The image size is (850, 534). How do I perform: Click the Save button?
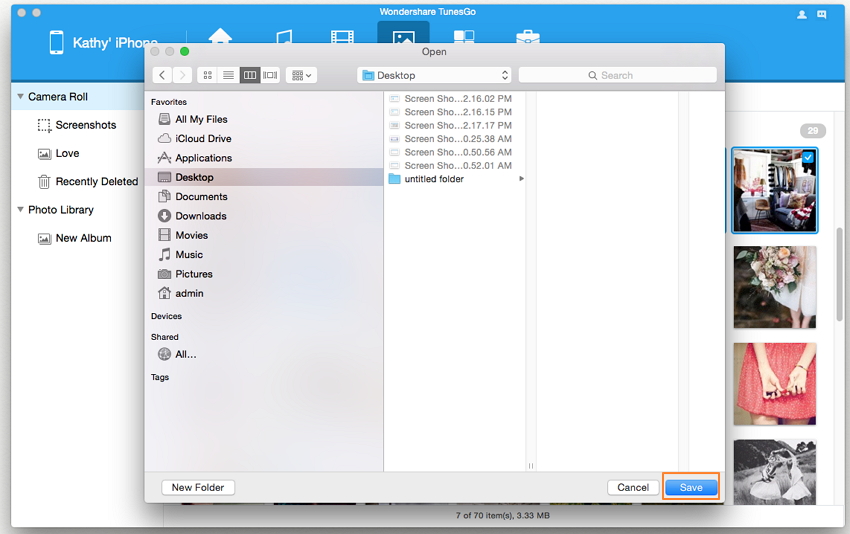coord(691,487)
